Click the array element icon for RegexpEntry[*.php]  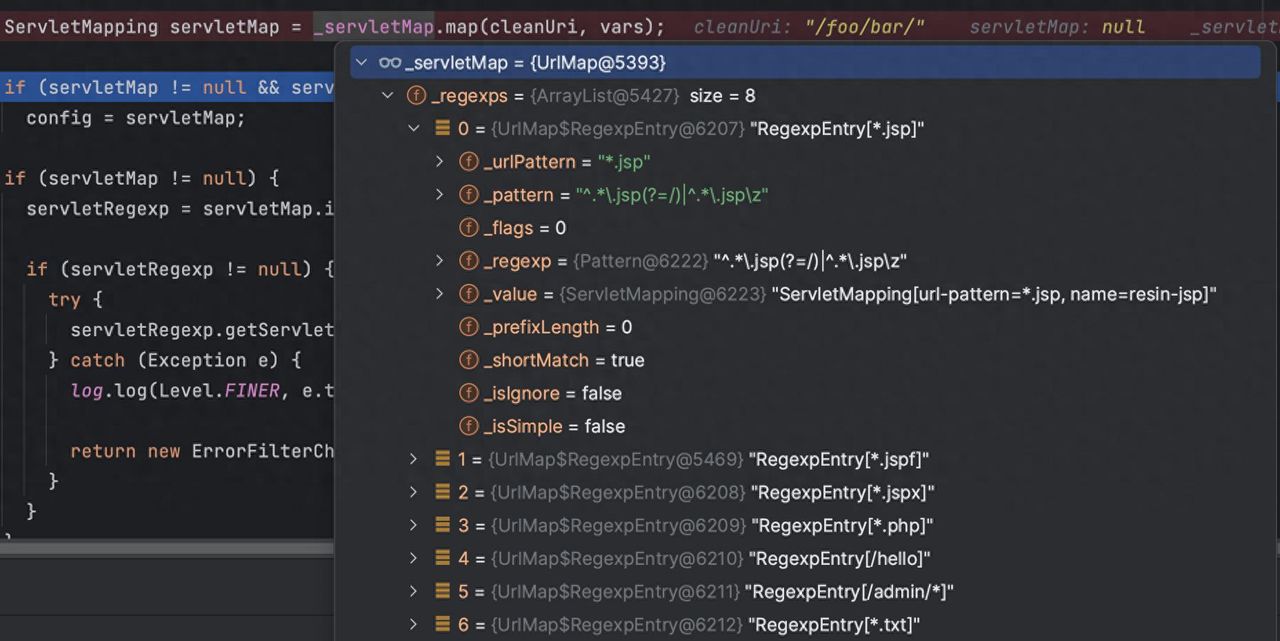point(442,525)
